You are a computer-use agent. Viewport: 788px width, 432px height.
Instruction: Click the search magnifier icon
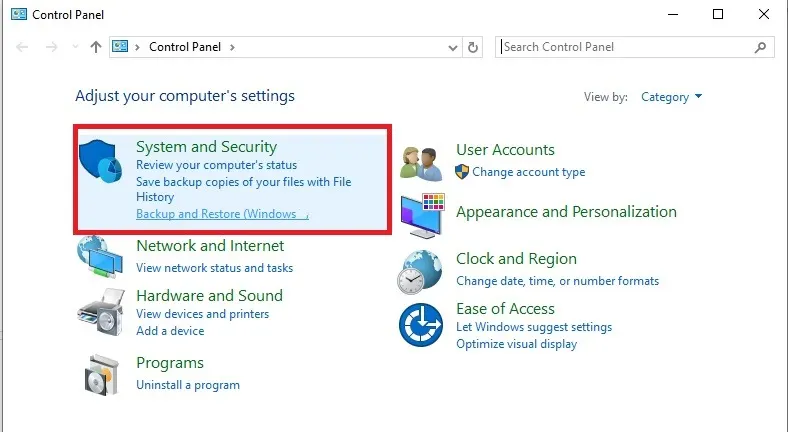(x=760, y=47)
